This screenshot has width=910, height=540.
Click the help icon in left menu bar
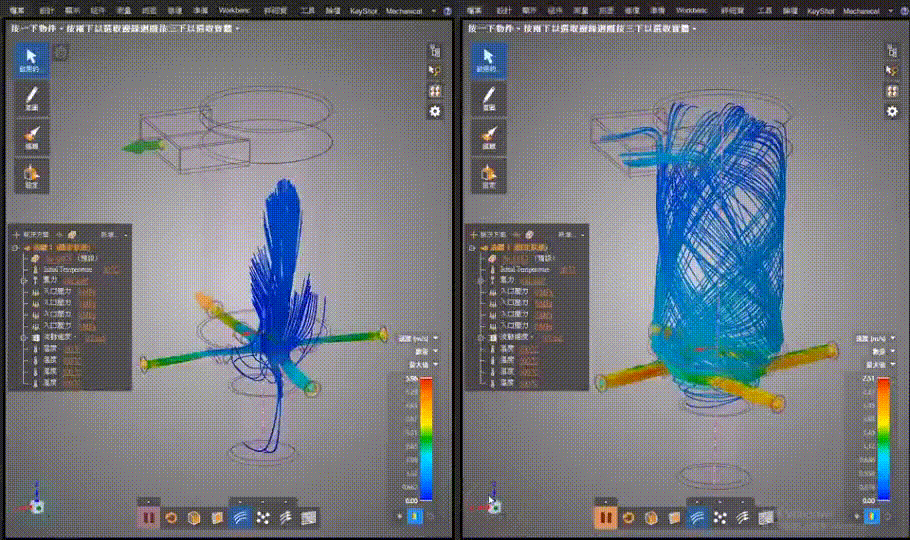pyautogui.click(x=447, y=11)
